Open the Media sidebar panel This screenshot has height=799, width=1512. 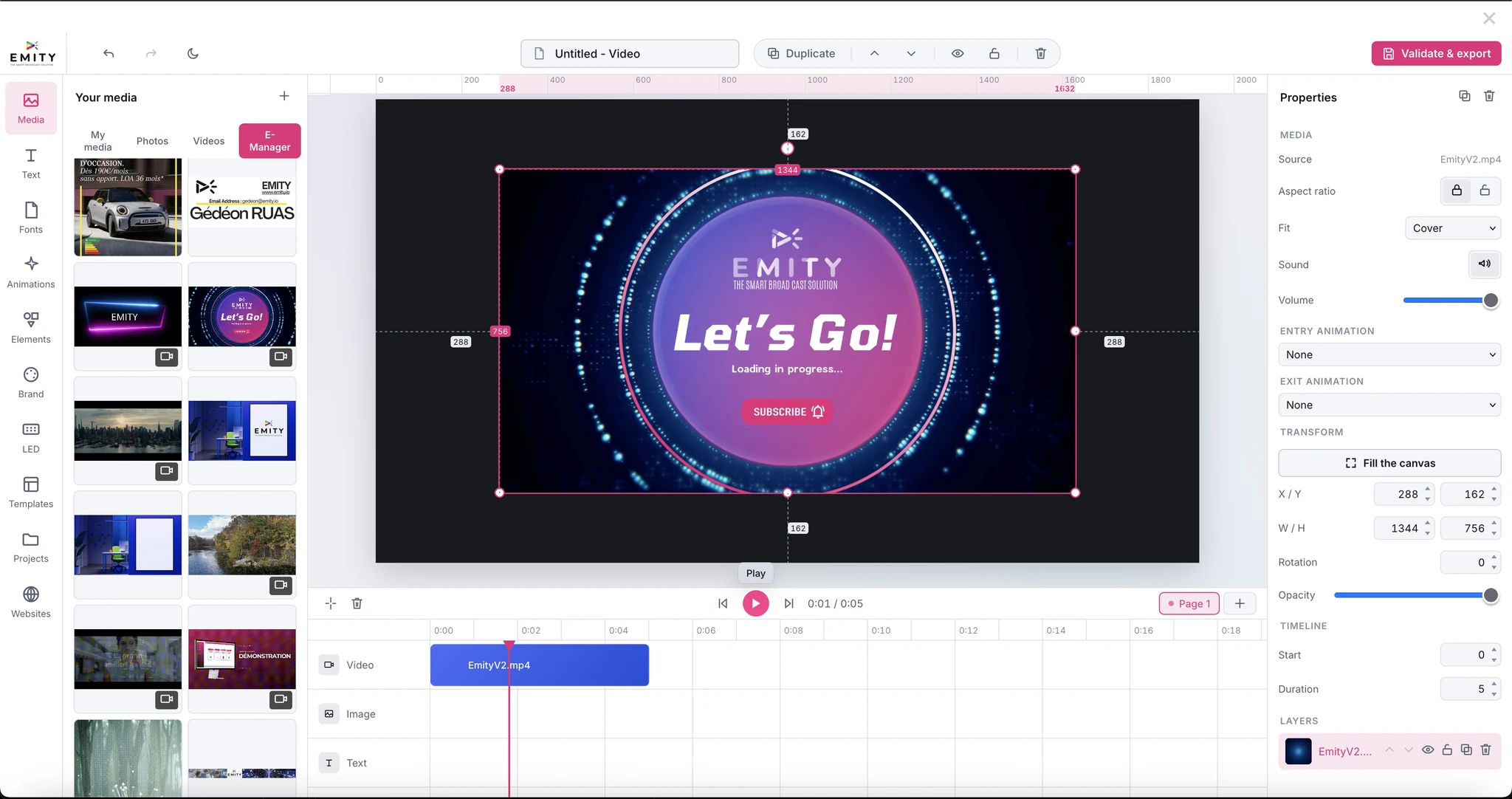(x=31, y=109)
